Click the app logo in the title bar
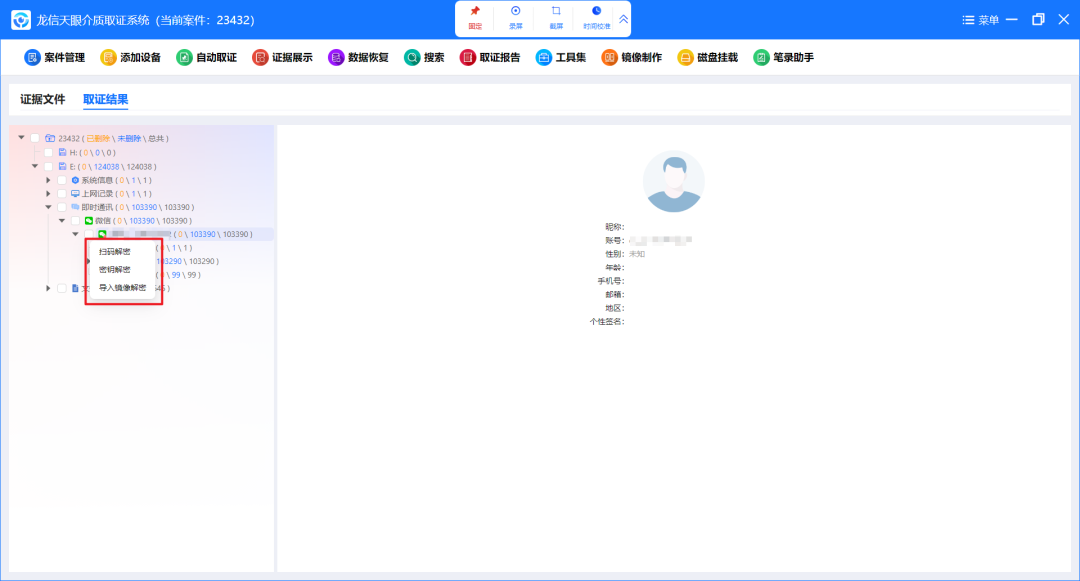The image size is (1080, 581). [x=21, y=20]
